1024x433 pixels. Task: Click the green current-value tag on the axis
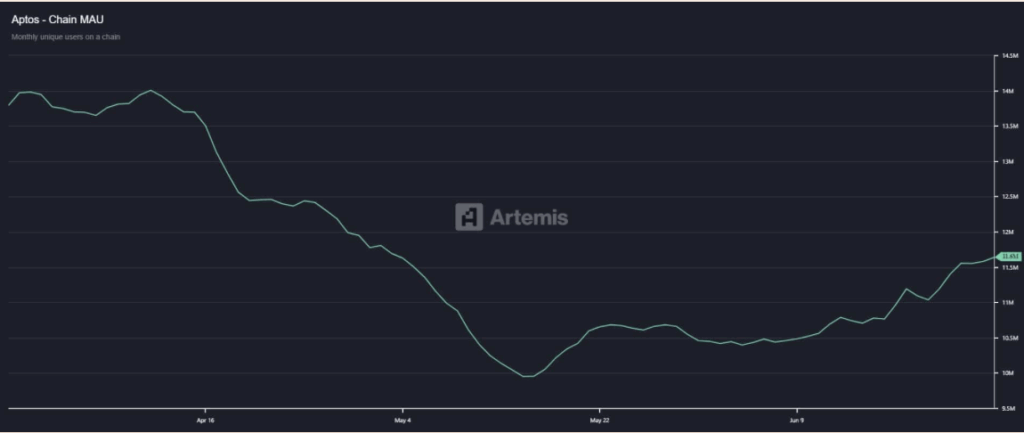click(x=1009, y=256)
